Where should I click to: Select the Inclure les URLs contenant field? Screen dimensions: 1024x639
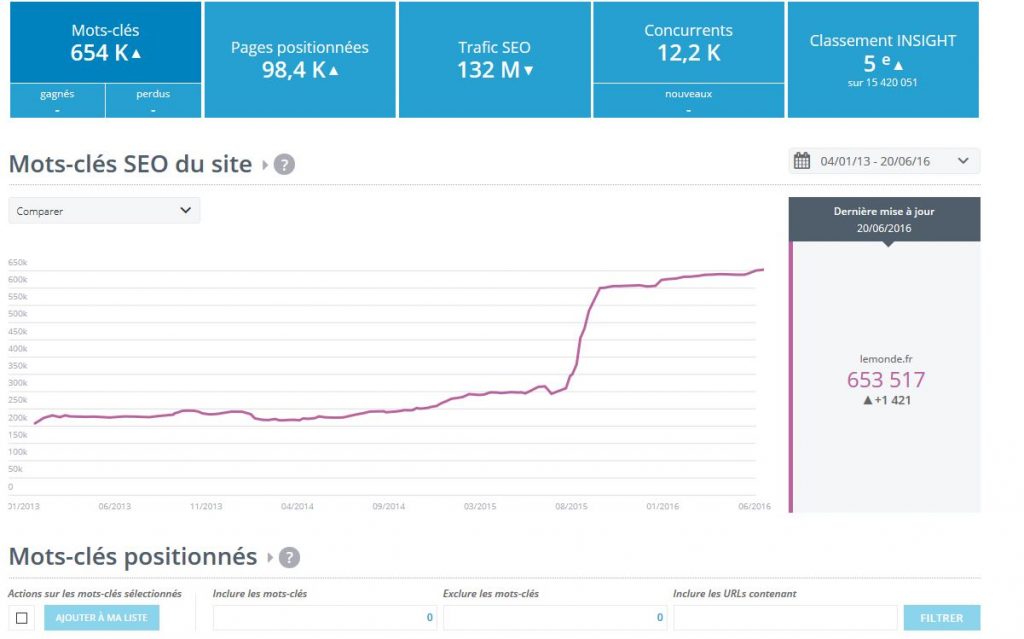click(x=784, y=618)
